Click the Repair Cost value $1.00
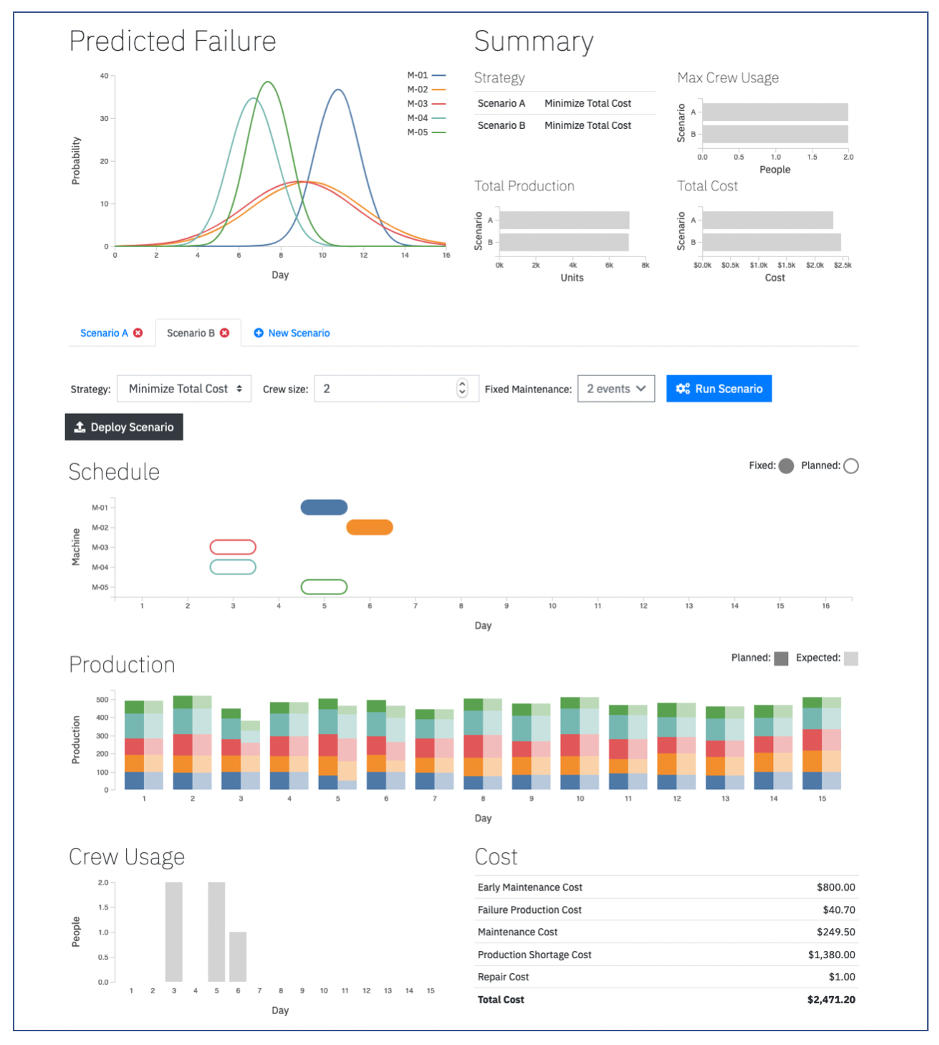 tap(842, 976)
